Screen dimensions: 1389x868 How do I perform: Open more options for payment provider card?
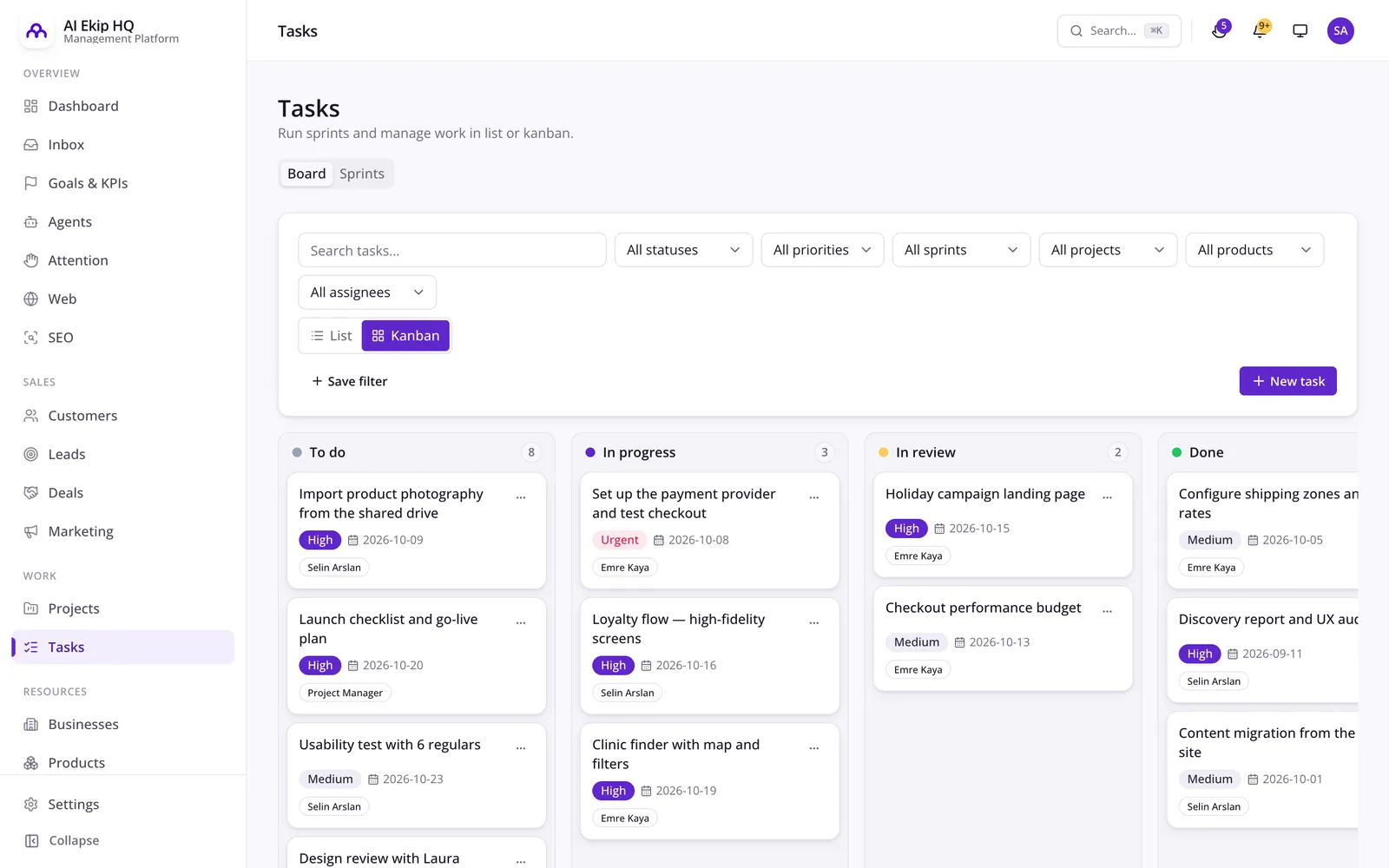(x=814, y=497)
